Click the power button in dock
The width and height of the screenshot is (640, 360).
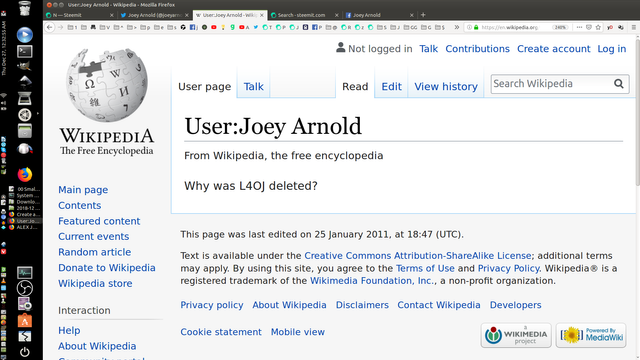[24, 352]
